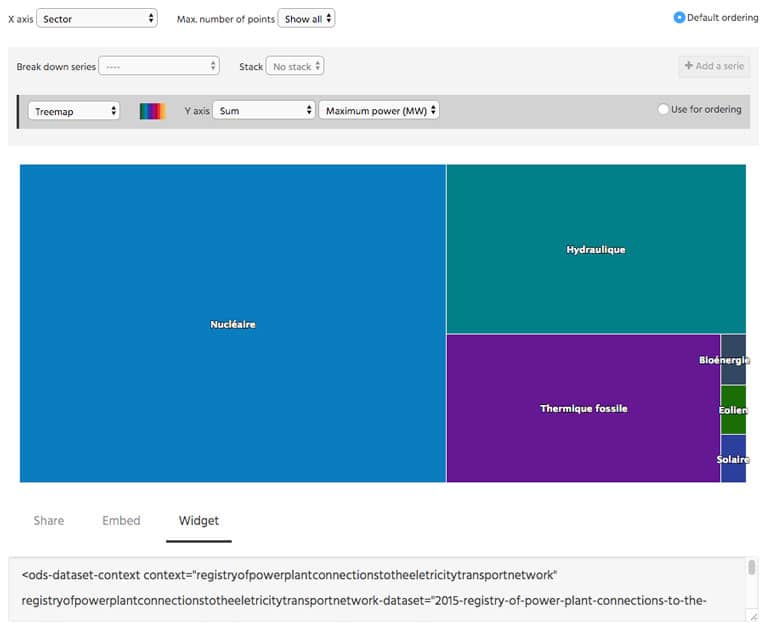Open the X axis Sector dropdown
Viewport: 765px width, 629px height.
point(96,18)
